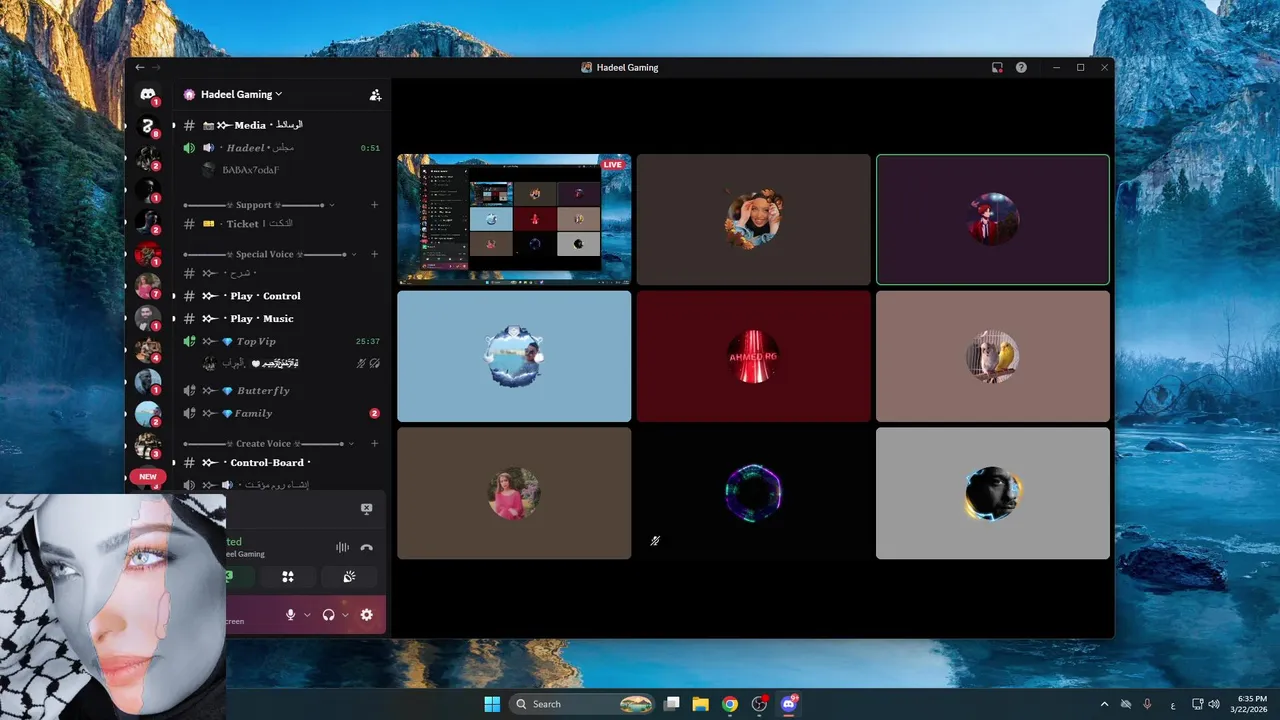Click the NEW unread mentions indicator
Screen dimensions: 1280x720
tap(148, 477)
